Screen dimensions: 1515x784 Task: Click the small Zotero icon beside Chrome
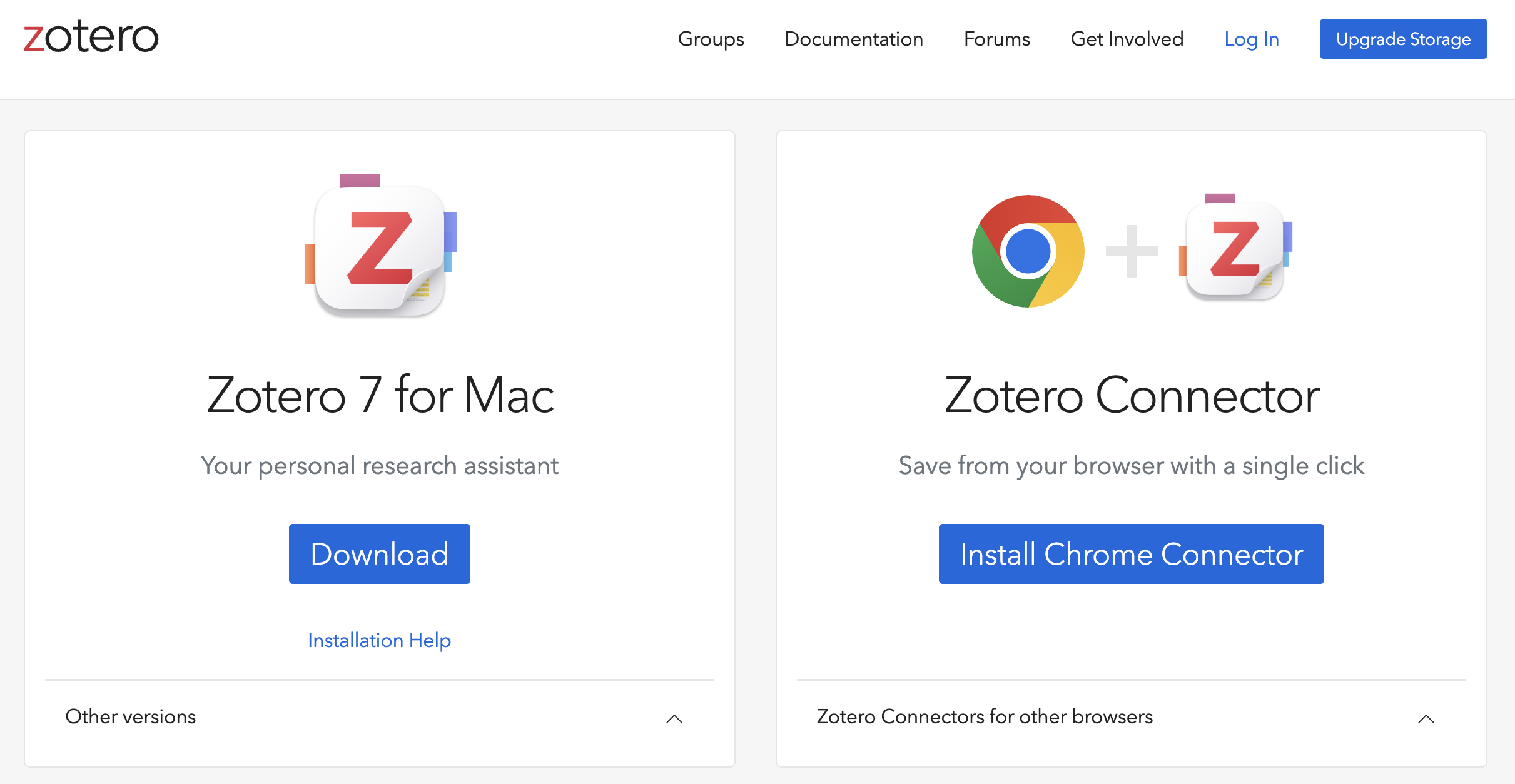click(1235, 248)
